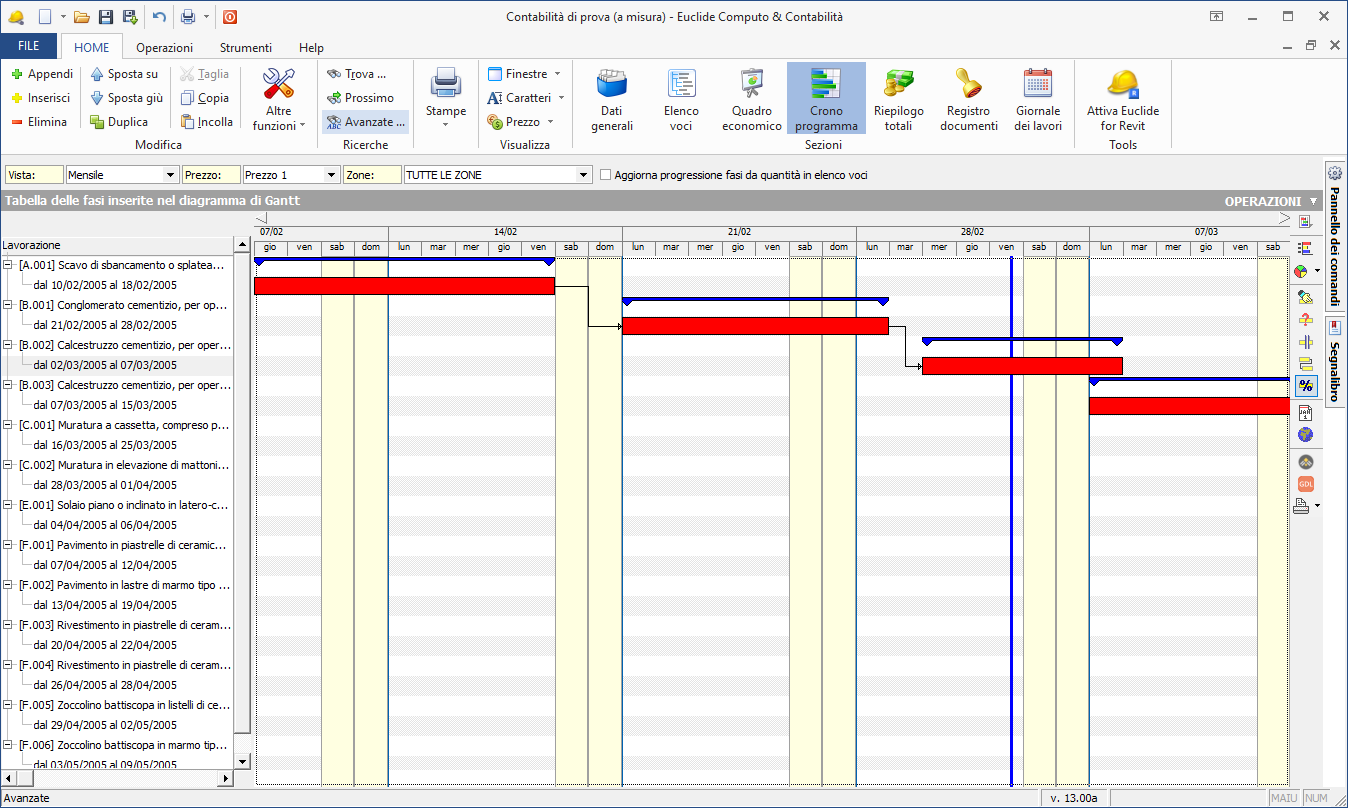
Task: Click the percent icon in right toolbar
Action: [x=1305, y=386]
